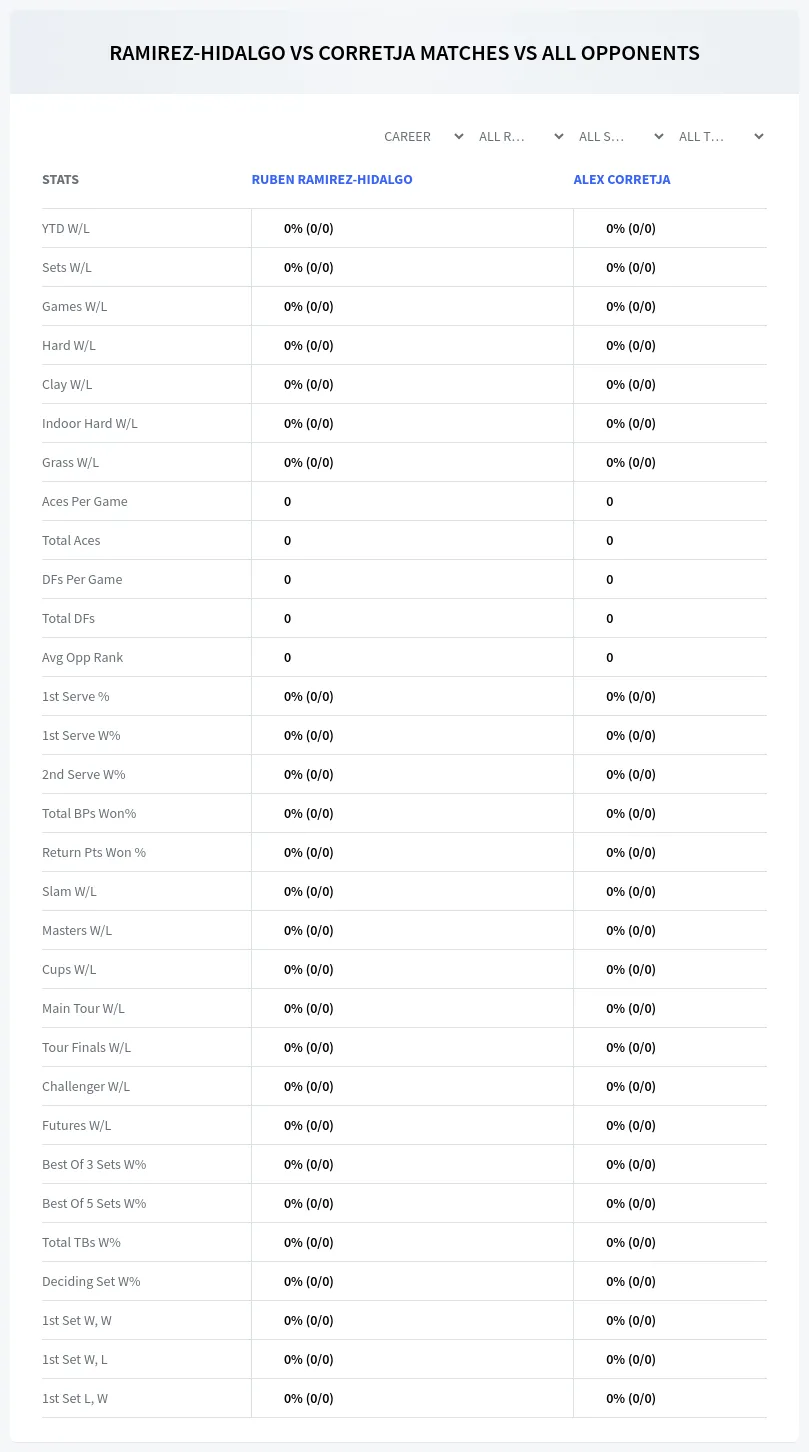This screenshot has width=809, height=1452.
Task: Click the Clay W/L row label
Action: click(67, 384)
